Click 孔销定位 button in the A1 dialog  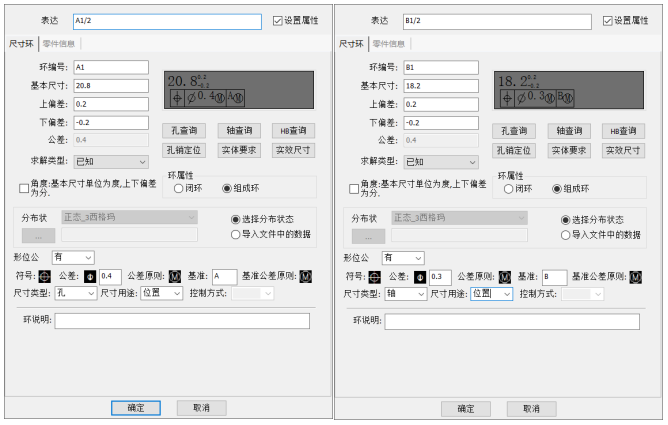(x=185, y=150)
